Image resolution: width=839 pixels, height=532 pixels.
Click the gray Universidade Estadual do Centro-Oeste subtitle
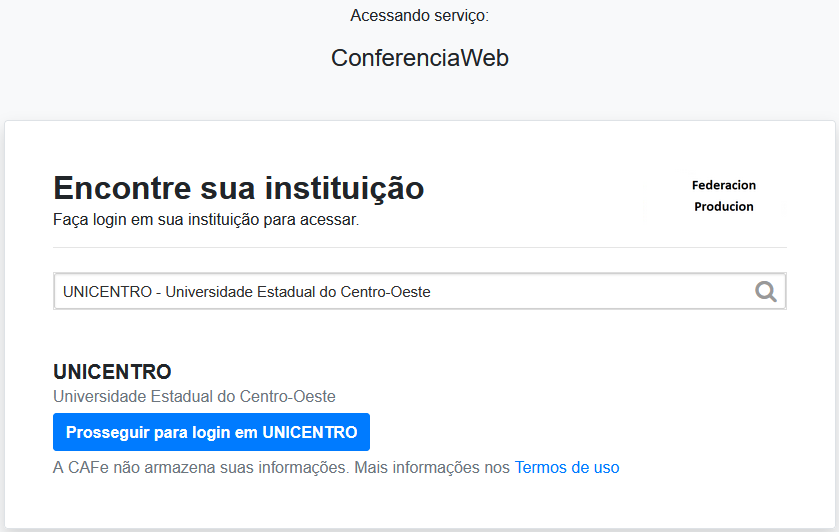194,397
